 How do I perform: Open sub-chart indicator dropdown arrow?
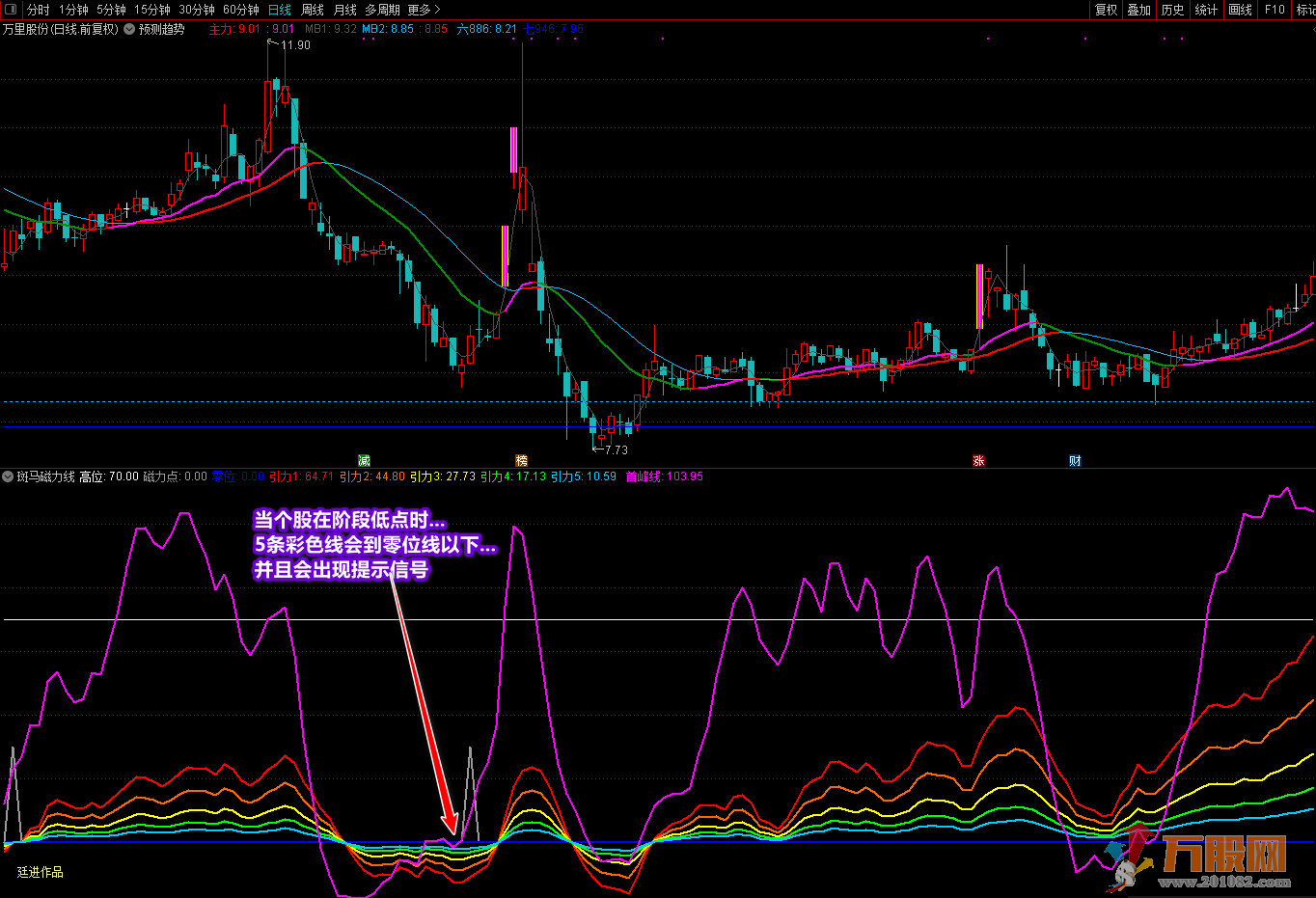tap(8, 476)
